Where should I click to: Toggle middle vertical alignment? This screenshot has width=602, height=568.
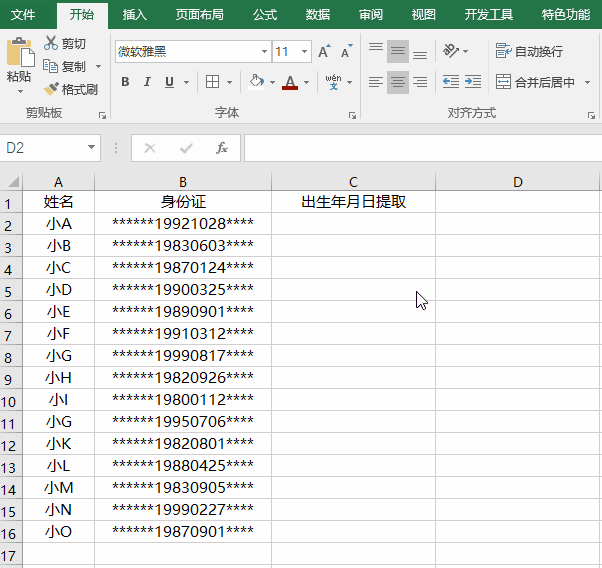tap(398, 51)
